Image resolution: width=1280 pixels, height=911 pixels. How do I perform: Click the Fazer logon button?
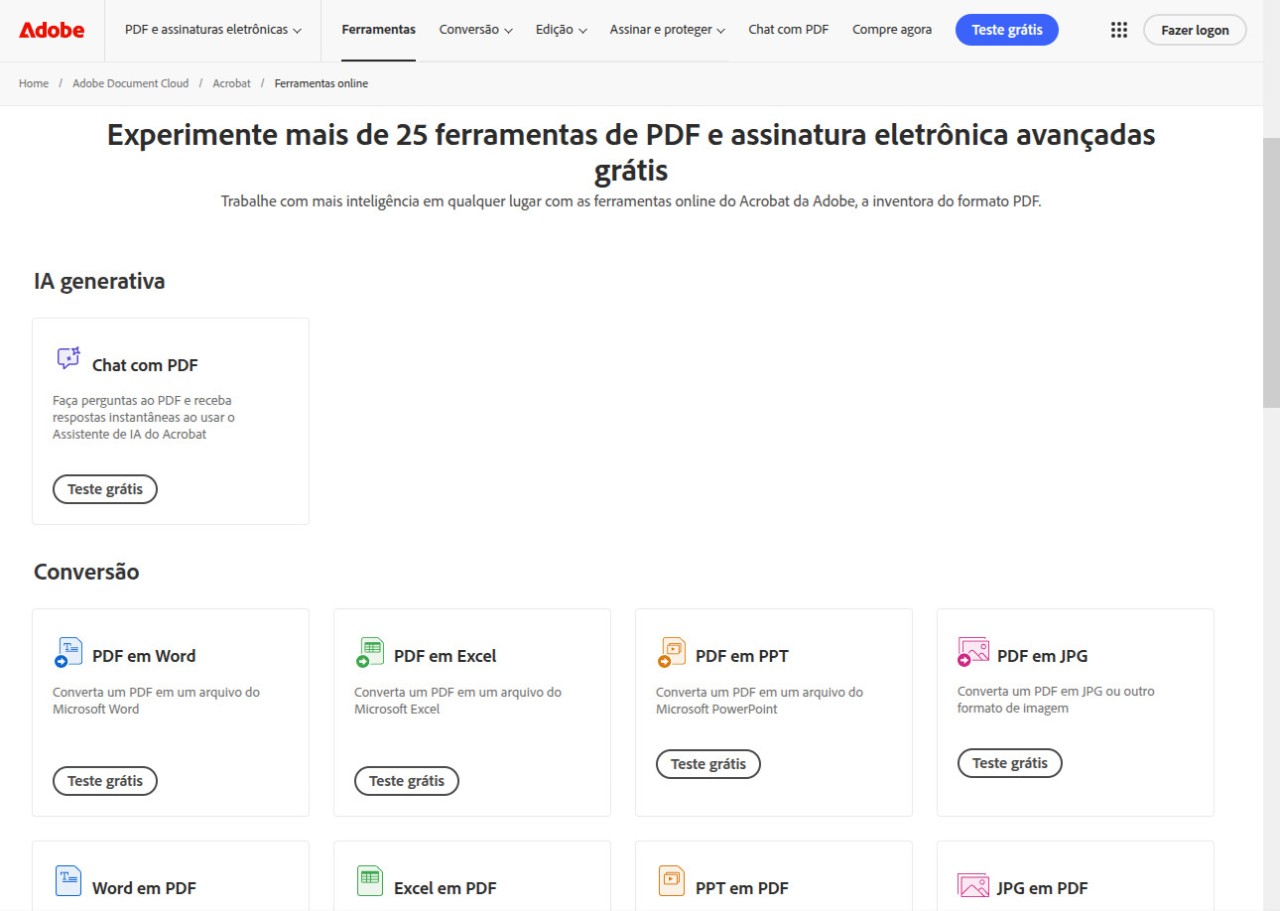[x=1195, y=30]
